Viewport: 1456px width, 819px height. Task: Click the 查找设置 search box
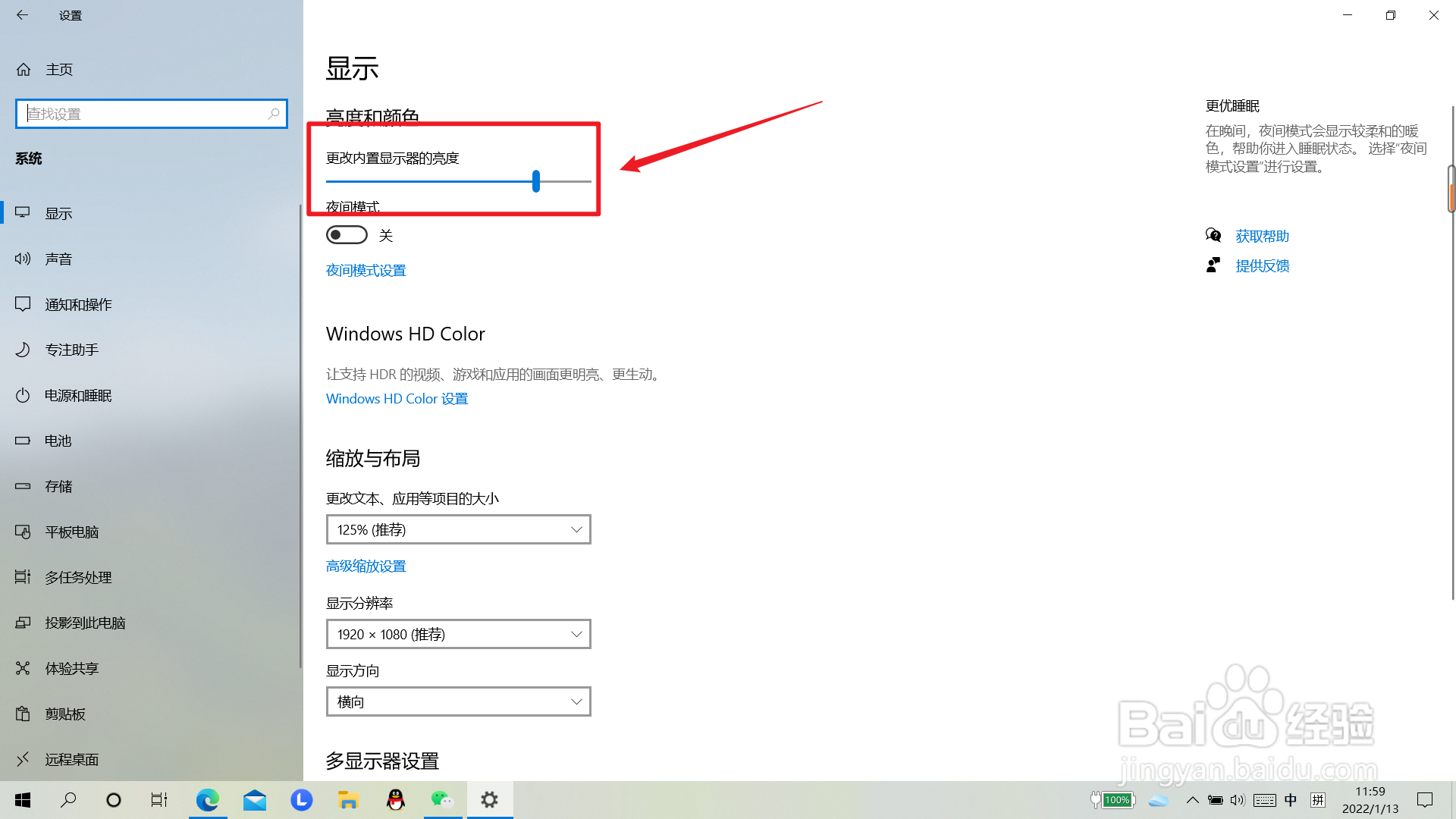[x=152, y=113]
